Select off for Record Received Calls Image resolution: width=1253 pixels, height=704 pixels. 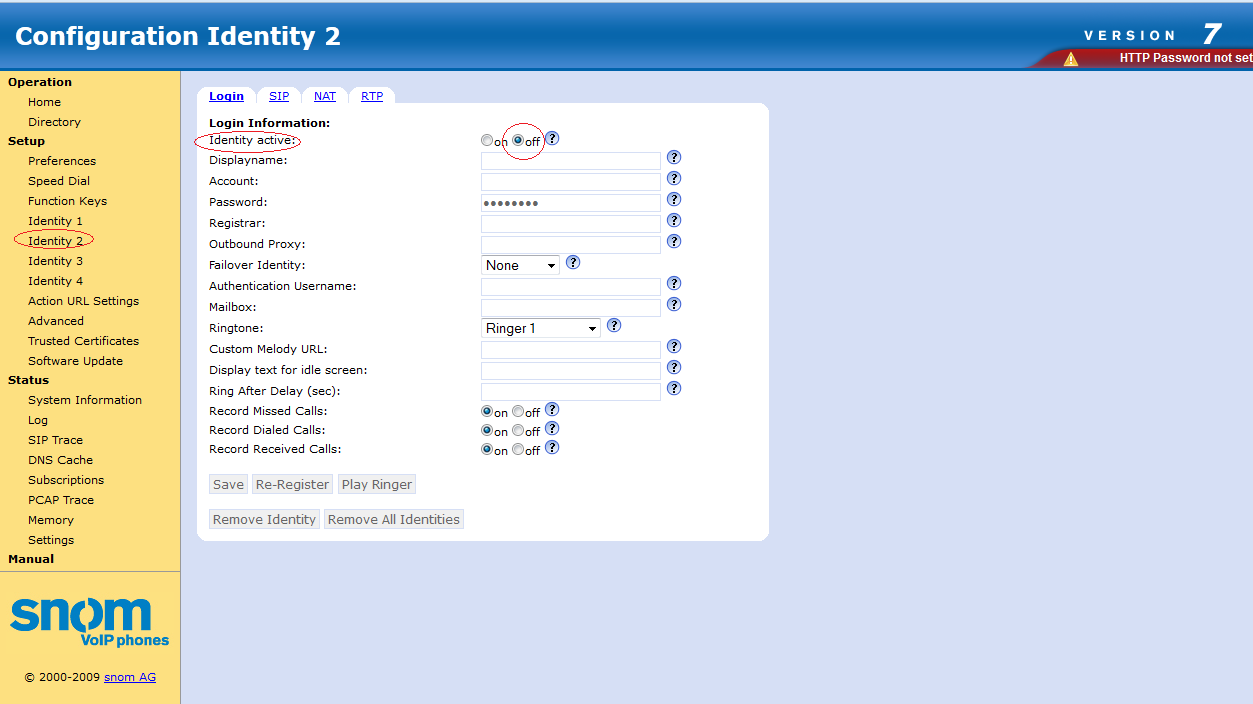(x=518, y=450)
